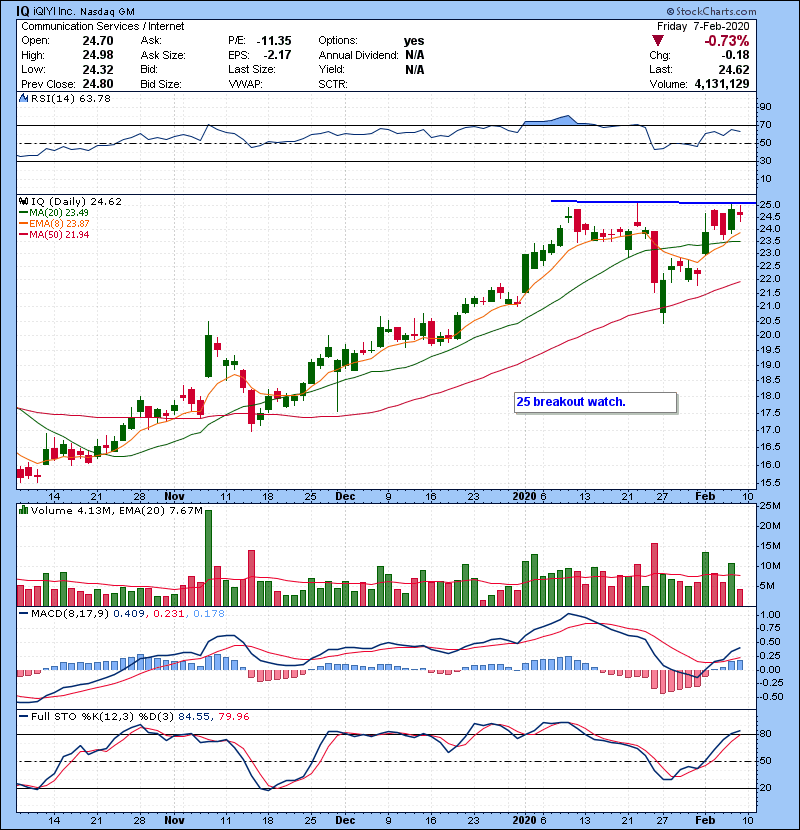The height and width of the screenshot is (830, 800).
Task: Click the candlestick icon beside IQ (Daily)
Action: pyautogui.click(x=23, y=202)
